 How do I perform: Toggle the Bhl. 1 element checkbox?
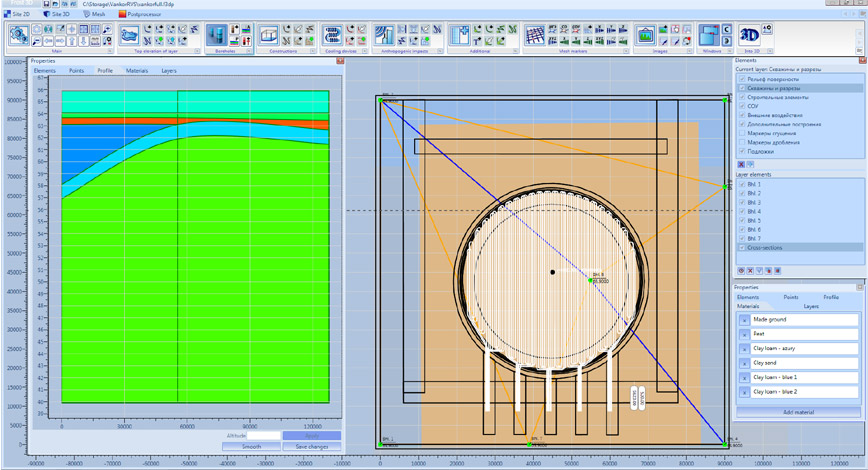click(742, 184)
